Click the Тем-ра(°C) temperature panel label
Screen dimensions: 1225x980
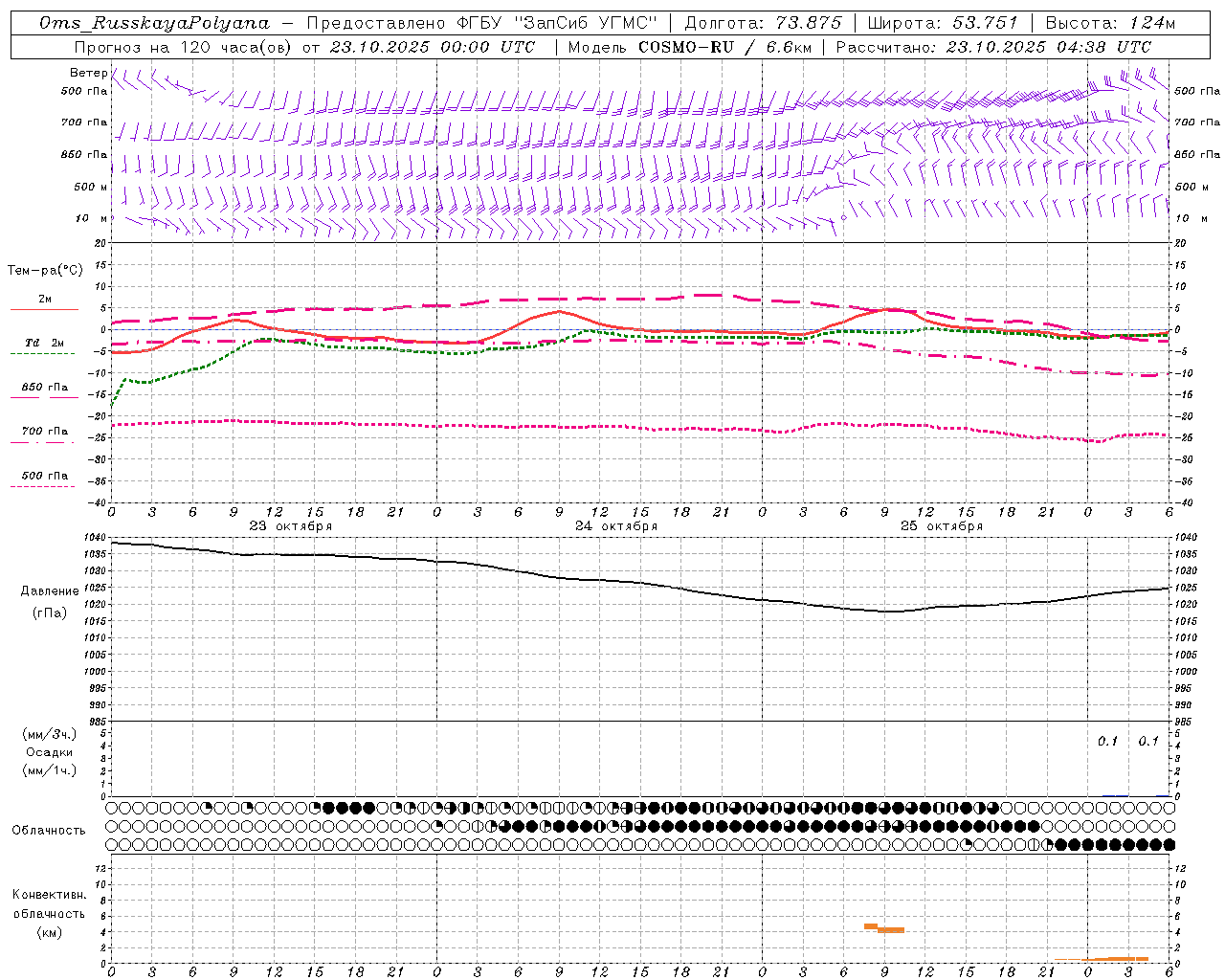tap(45, 271)
